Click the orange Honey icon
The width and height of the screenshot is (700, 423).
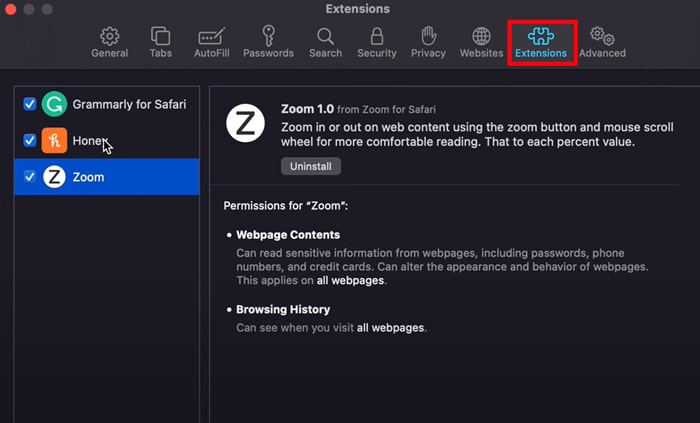click(54, 141)
